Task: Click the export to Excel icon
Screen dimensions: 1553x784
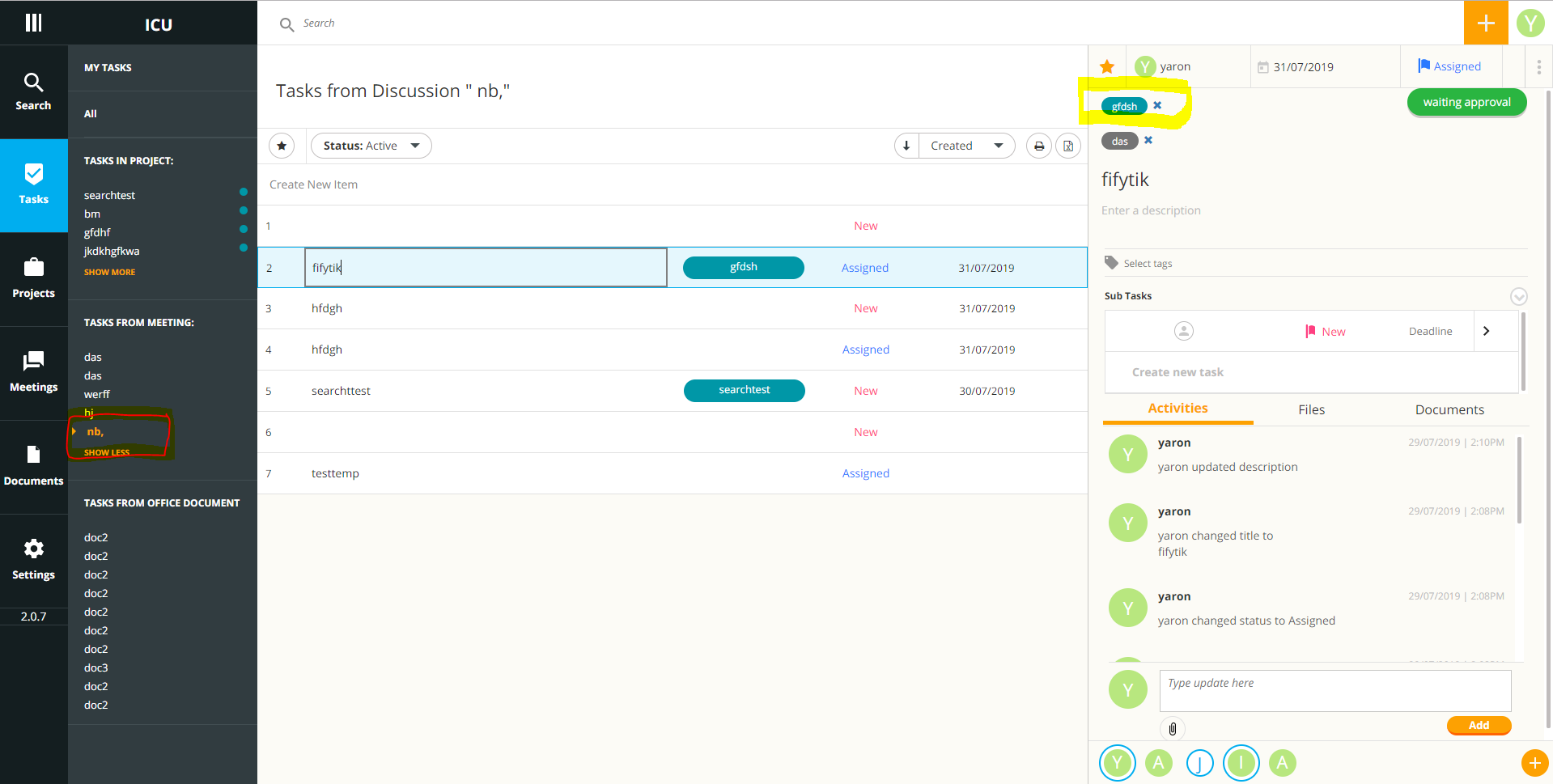Action: tap(1068, 146)
